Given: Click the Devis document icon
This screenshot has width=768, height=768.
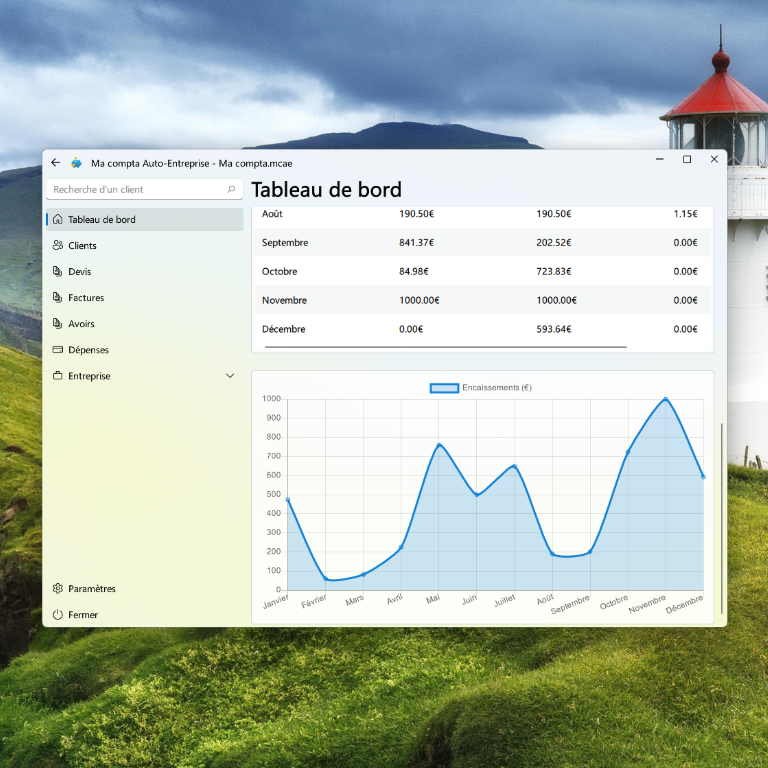Looking at the screenshot, I should [x=57, y=271].
